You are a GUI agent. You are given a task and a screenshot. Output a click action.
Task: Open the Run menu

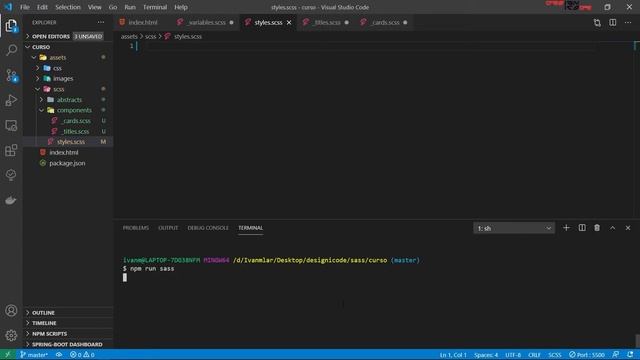click(130, 7)
